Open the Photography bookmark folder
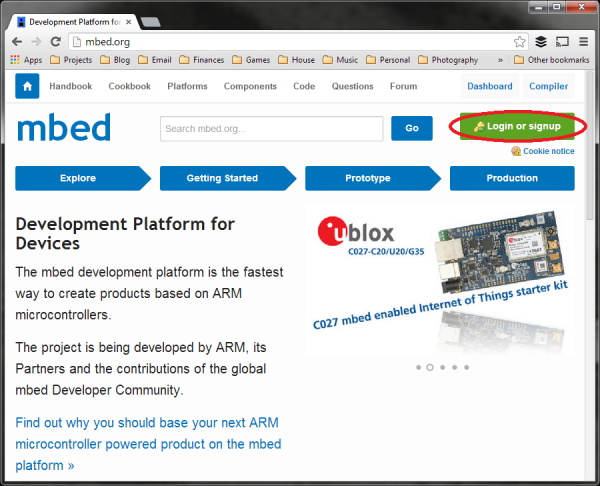Screen dimensions: 600x486 click(448, 60)
